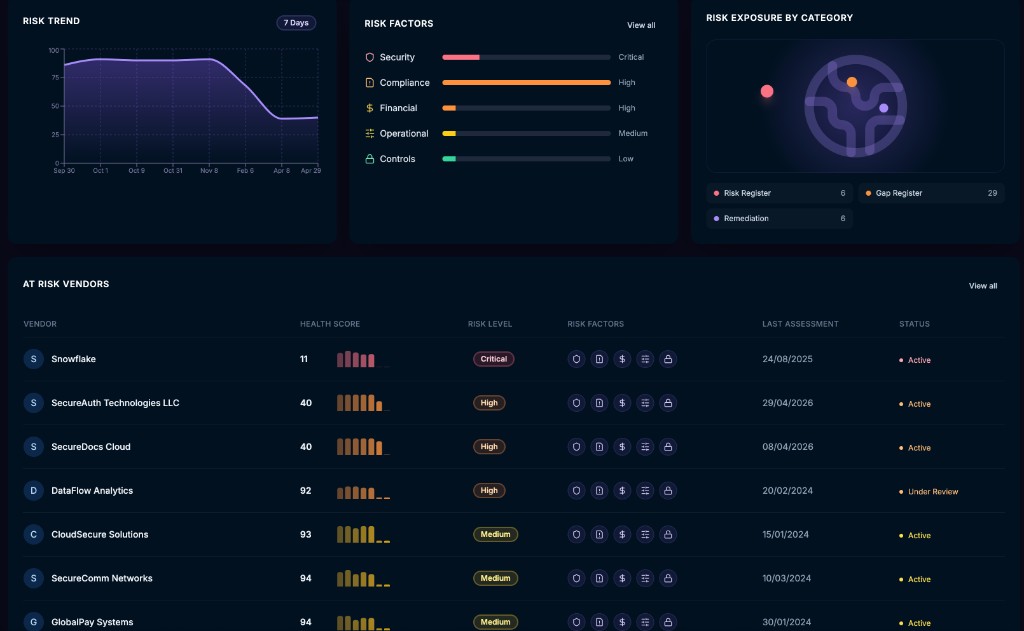This screenshot has width=1024, height=631.
Task: Click the Security shield icon in Risk Factors
Action: 370,57
